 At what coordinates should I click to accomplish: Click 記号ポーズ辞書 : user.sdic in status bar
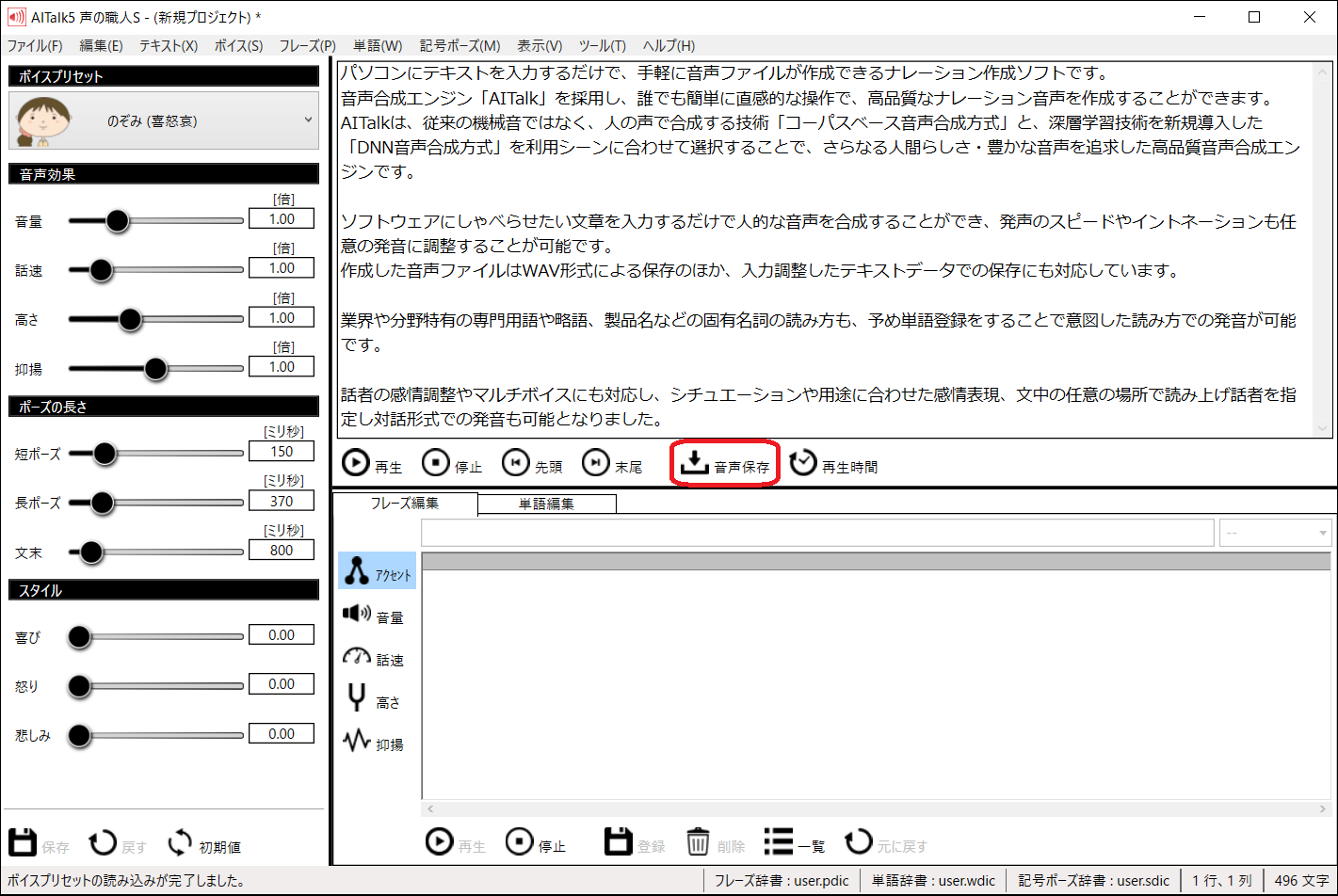pyautogui.click(x=1094, y=881)
